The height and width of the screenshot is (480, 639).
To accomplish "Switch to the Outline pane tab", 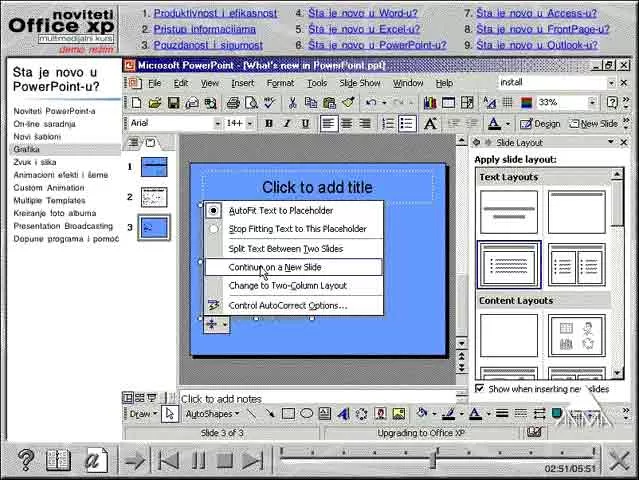I will (134, 142).
